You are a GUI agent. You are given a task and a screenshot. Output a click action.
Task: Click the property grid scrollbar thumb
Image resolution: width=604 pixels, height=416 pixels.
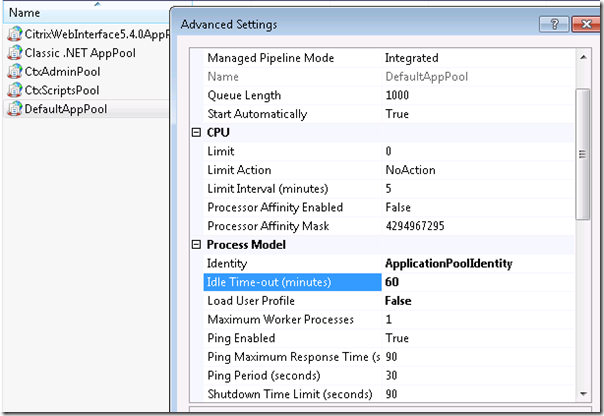click(x=583, y=154)
